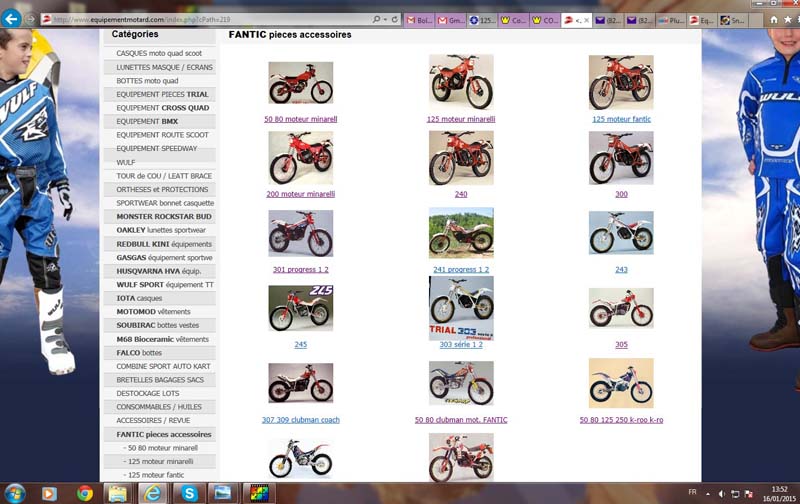Open LUNETTES MASQUE / ECRANS category
Viewport: 800px width, 504px height.
pyautogui.click(x=159, y=67)
